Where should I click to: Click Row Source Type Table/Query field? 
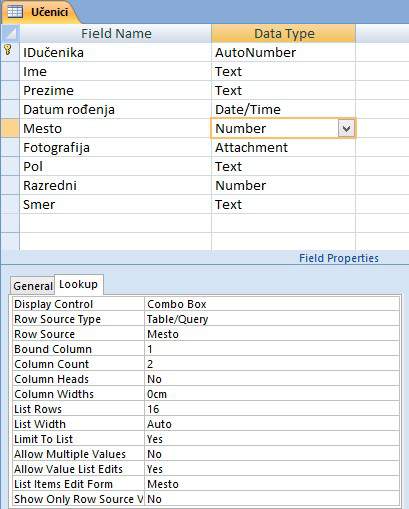pos(272,319)
